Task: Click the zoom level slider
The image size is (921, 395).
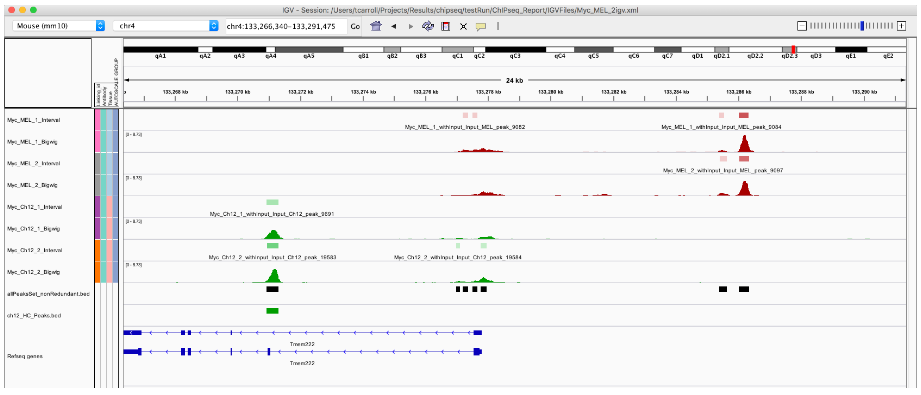Action: point(852,26)
